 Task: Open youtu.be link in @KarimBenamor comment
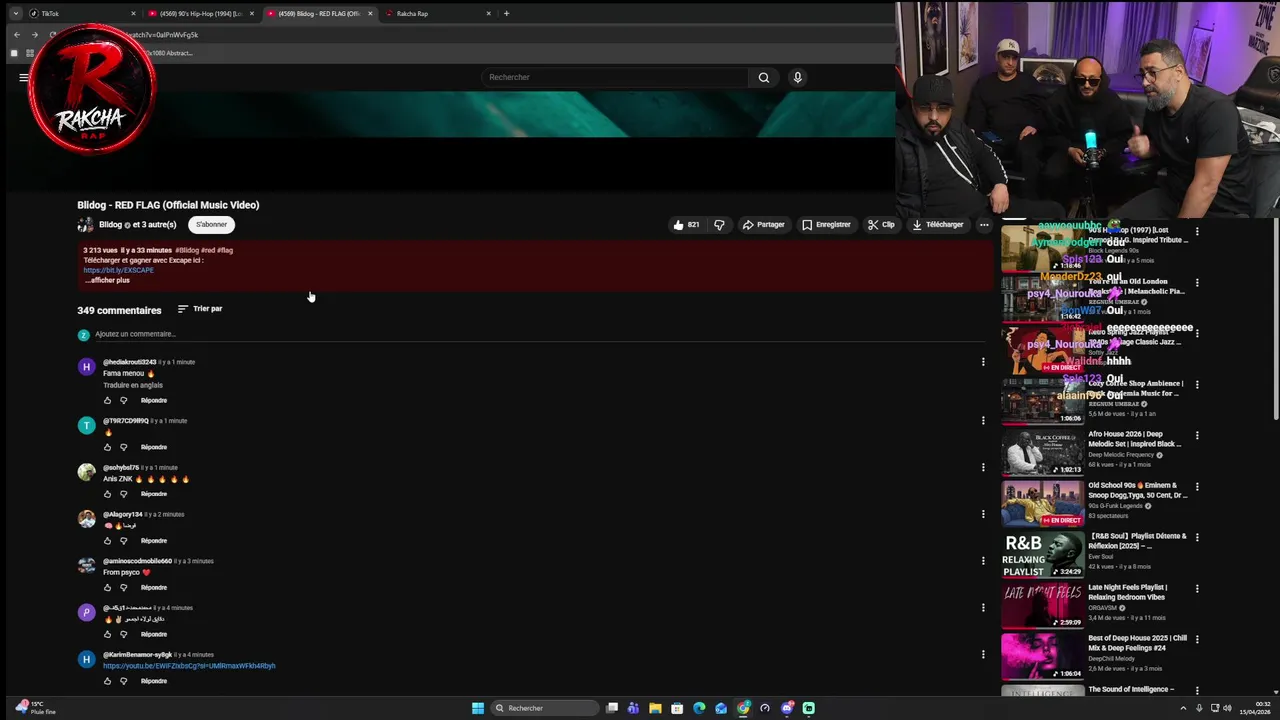(x=189, y=666)
